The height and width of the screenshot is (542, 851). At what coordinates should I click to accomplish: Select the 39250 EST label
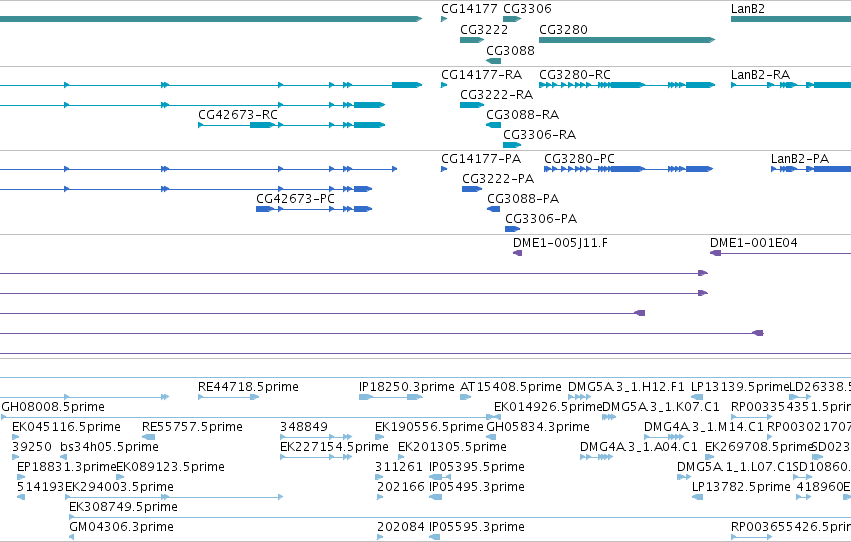tap(31, 447)
